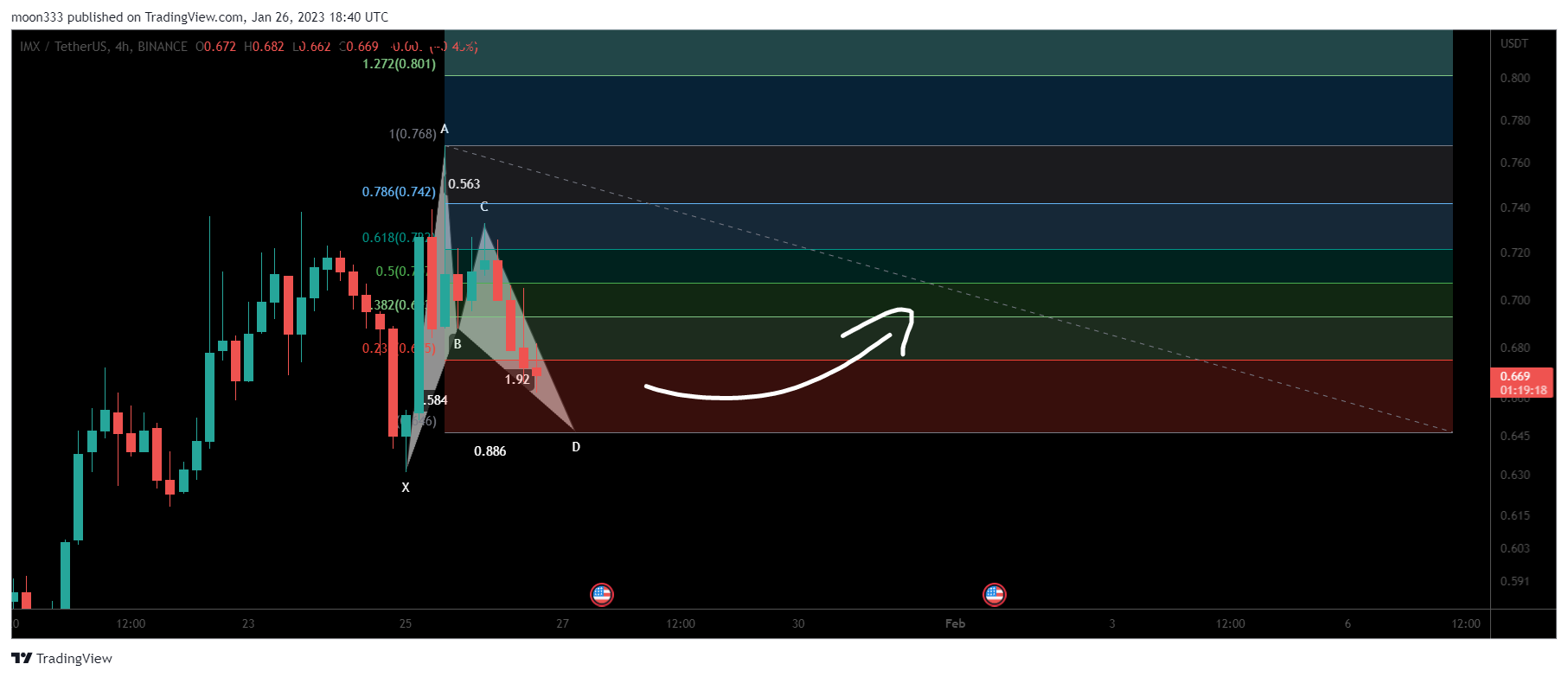Click the 0.630 price axis value
The image size is (1568, 677).
[1515, 475]
